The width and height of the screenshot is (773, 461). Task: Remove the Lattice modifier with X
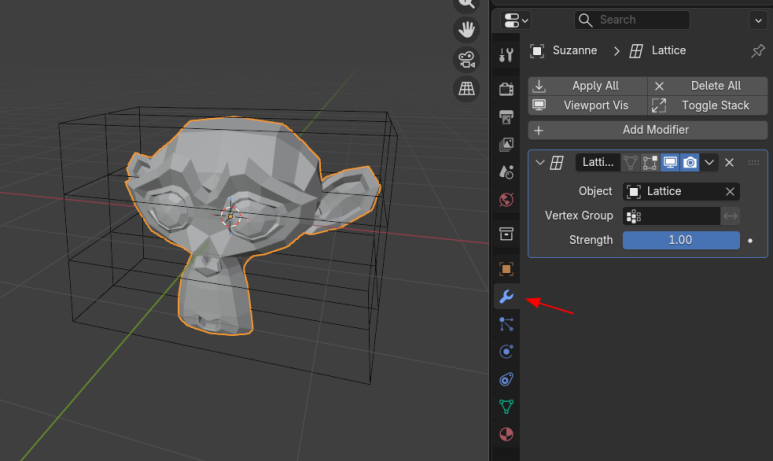click(x=729, y=162)
